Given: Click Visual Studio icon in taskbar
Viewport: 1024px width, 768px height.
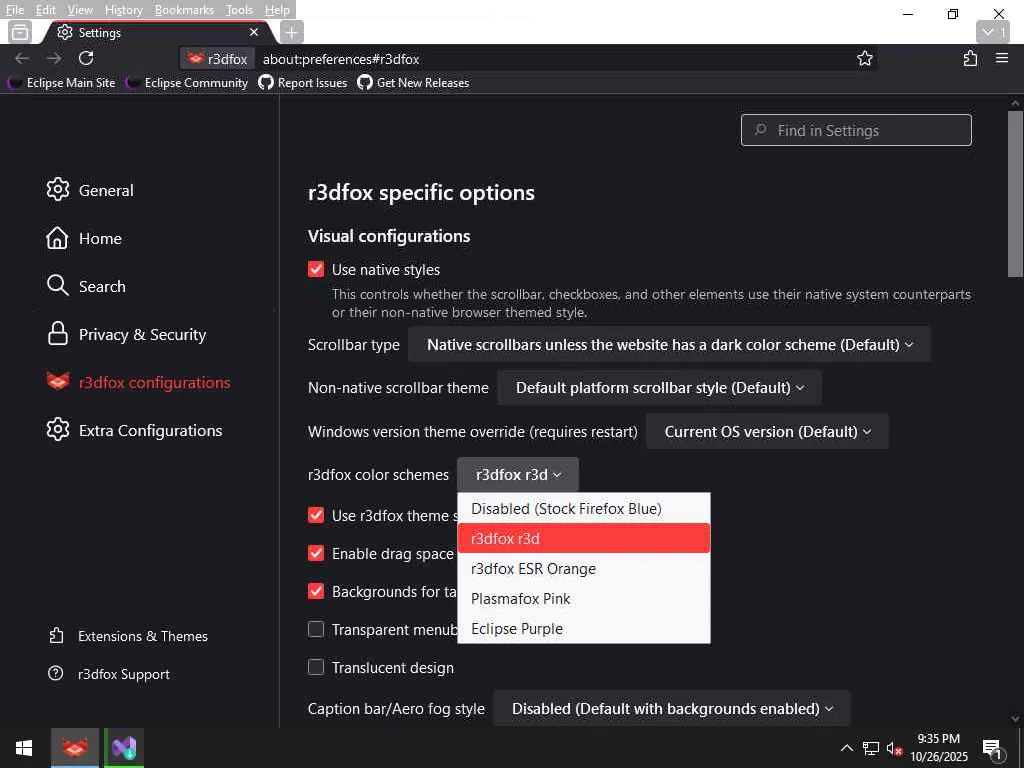Looking at the screenshot, I should [124, 748].
